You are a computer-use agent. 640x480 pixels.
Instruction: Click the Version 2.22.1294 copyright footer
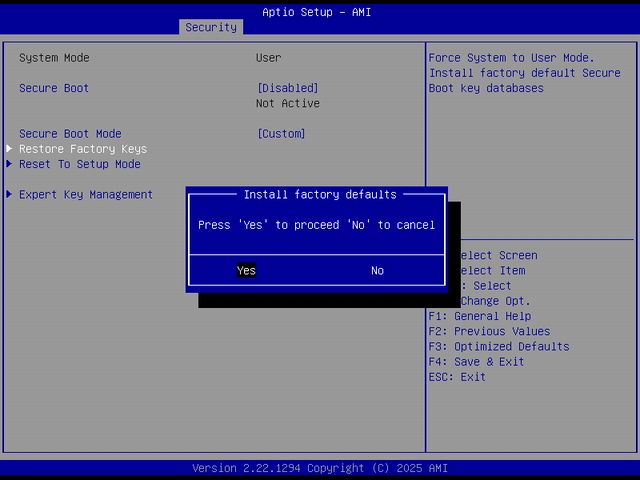coord(320,468)
